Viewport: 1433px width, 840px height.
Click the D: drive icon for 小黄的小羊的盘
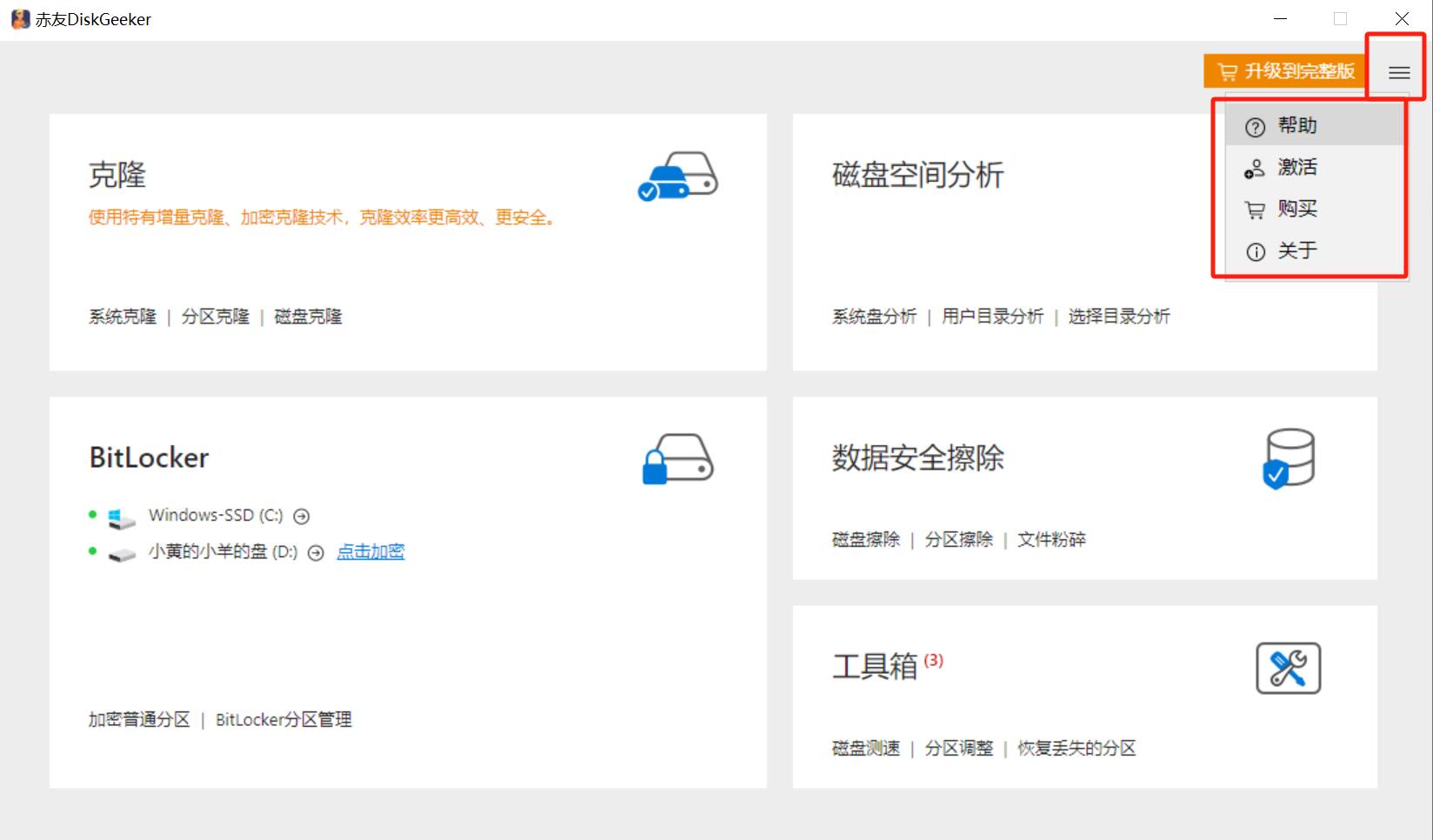tap(122, 554)
